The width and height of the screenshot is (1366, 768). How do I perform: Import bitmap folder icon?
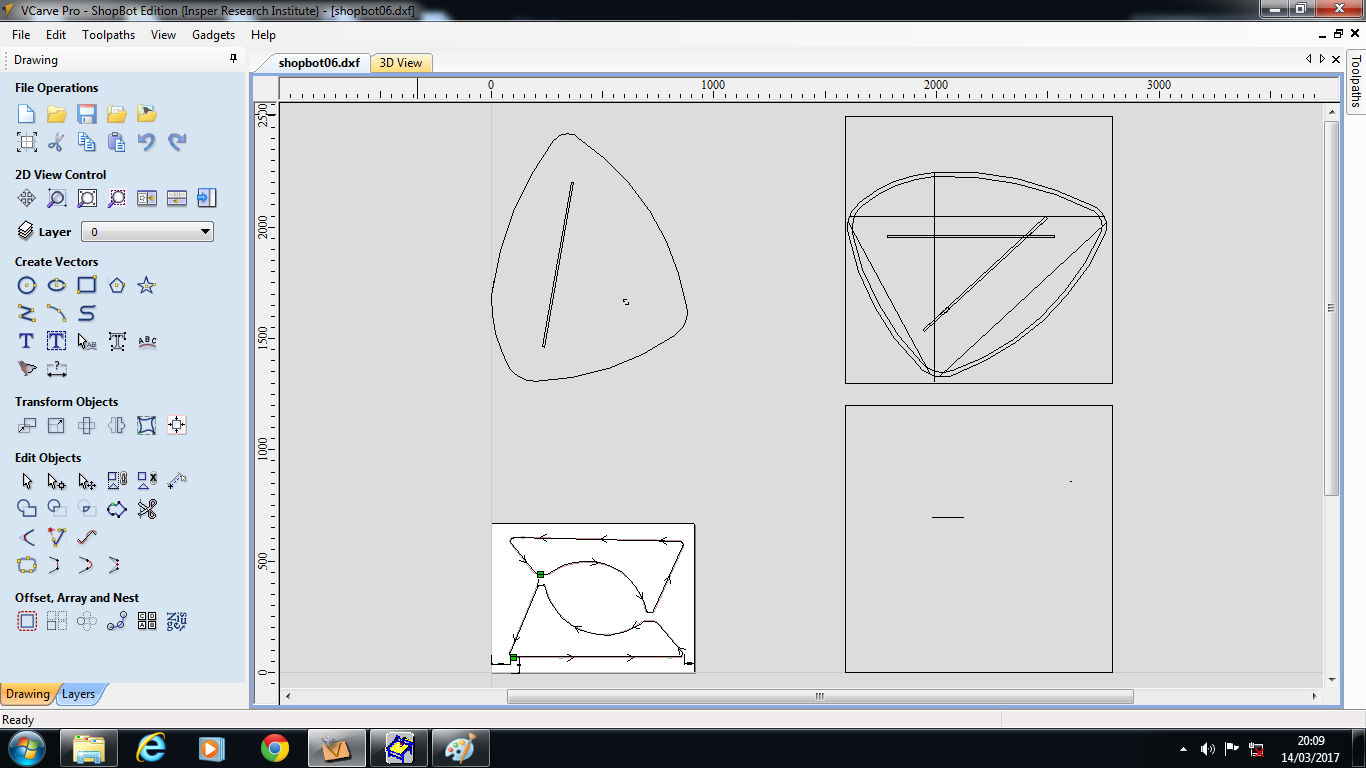click(147, 114)
